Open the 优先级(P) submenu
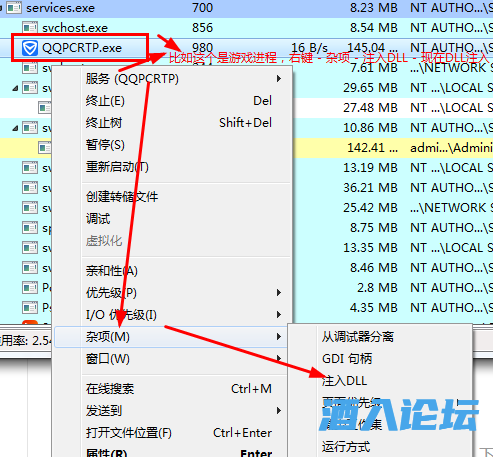493x457 pixels. click(172, 293)
